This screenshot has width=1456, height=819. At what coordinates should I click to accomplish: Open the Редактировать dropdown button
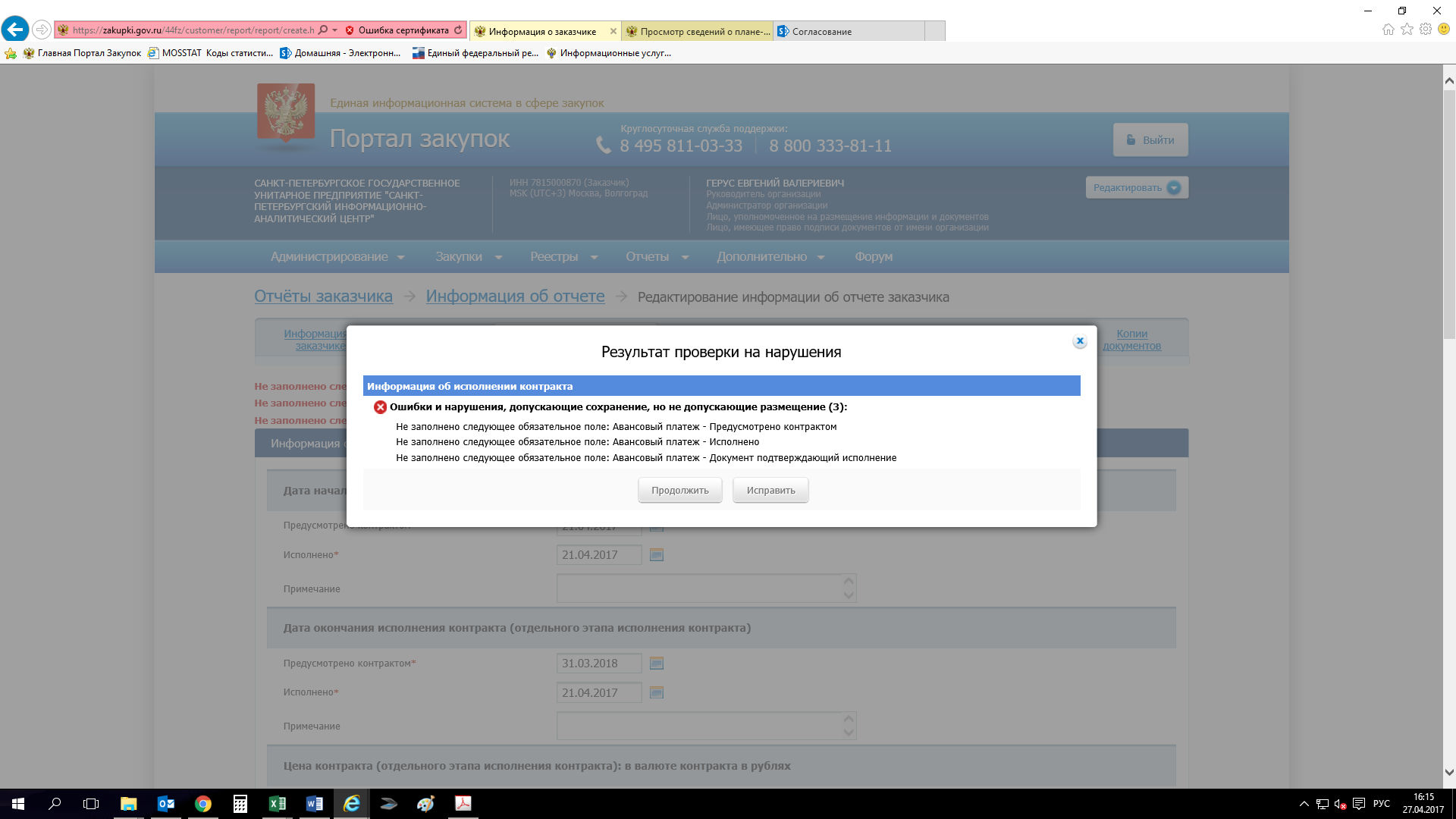click(x=1136, y=188)
